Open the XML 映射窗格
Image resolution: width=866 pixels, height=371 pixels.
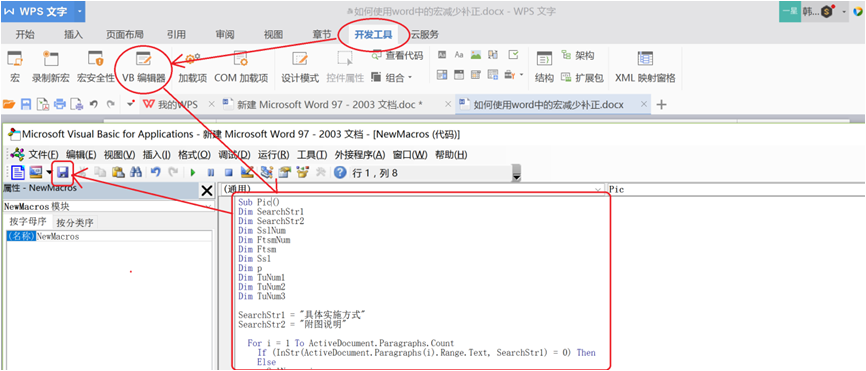[645, 67]
